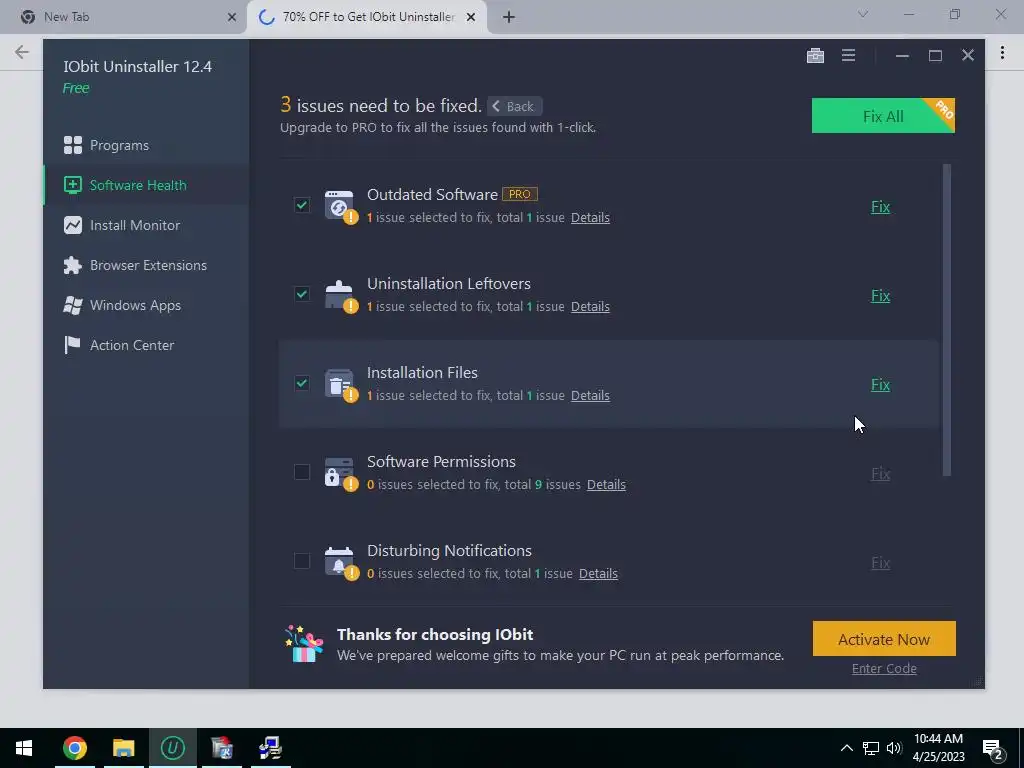
Task: Click the Thanks for choosing IObit heading
Action: coord(435,634)
